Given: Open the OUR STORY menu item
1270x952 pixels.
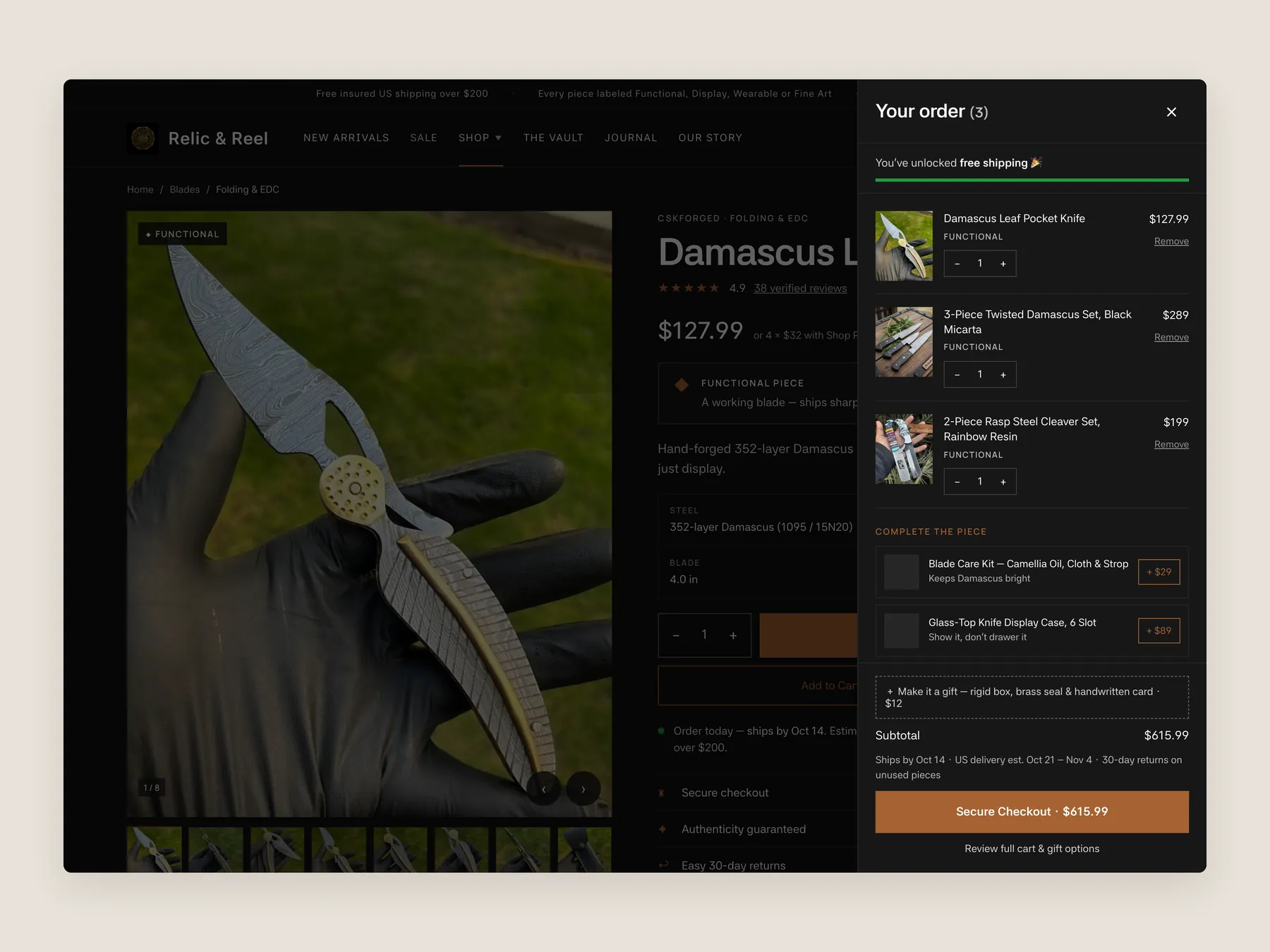Looking at the screenshot, I should (710, 138).
